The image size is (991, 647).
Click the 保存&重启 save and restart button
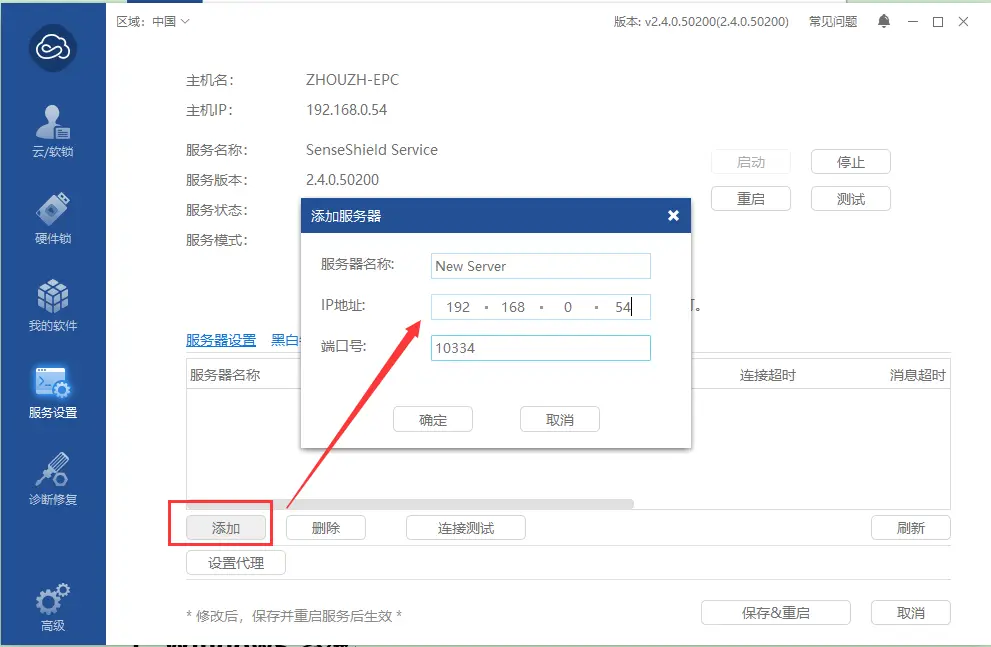[x=775, y=613]
